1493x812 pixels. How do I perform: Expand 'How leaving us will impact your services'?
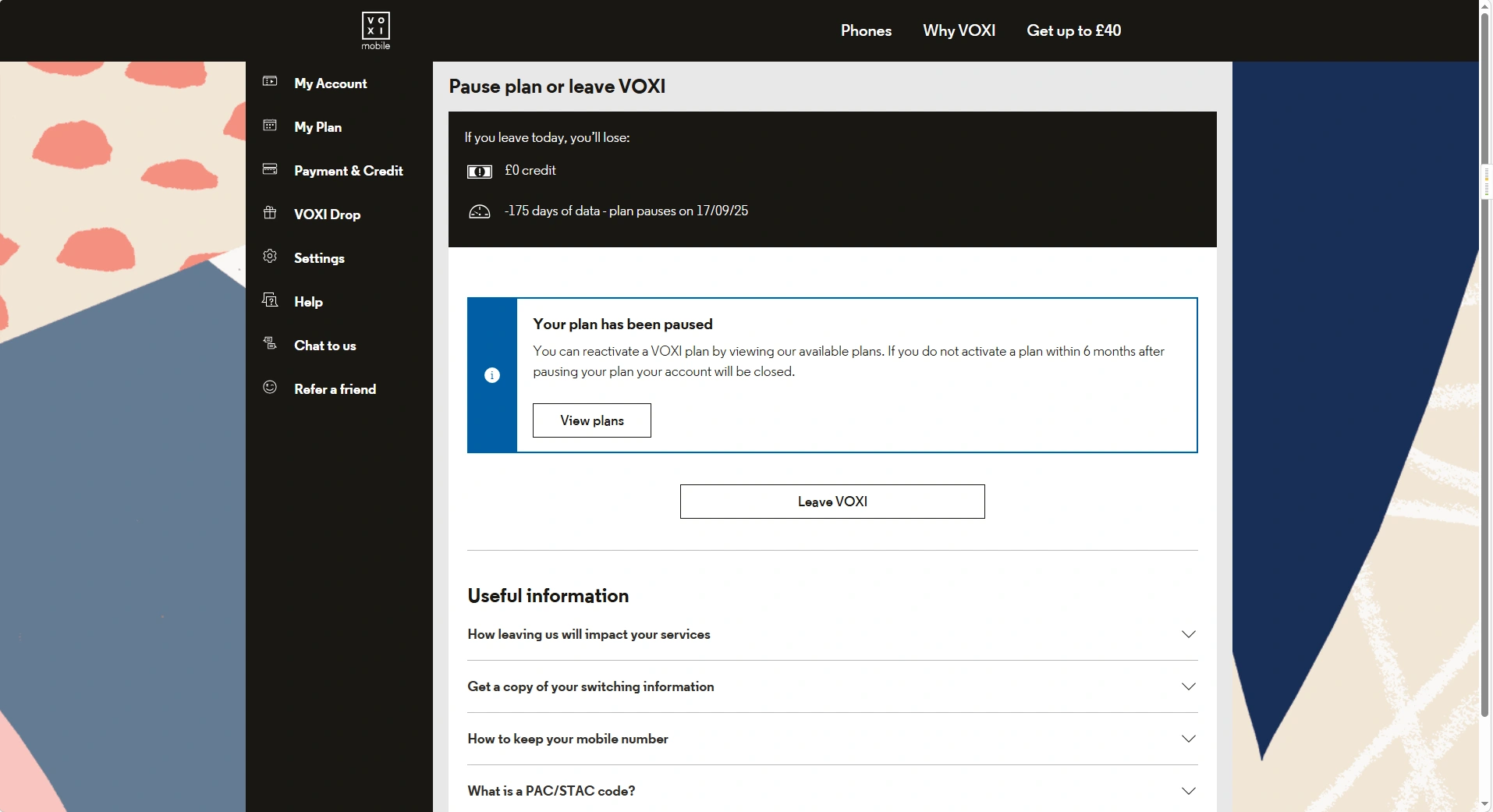pyautogui.click(x=832, y=635)
